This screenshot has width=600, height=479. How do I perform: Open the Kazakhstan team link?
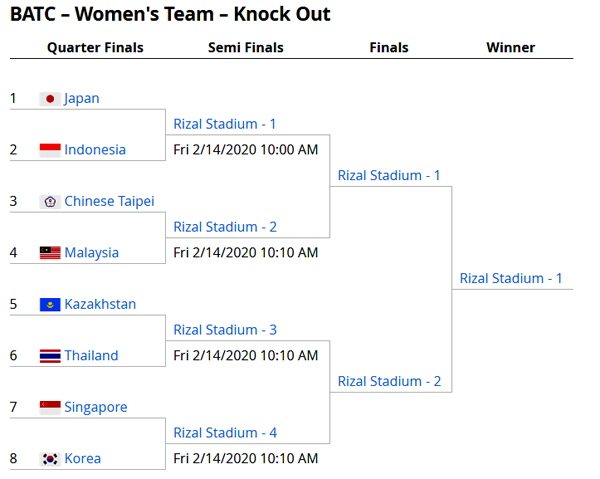point(100,304)
